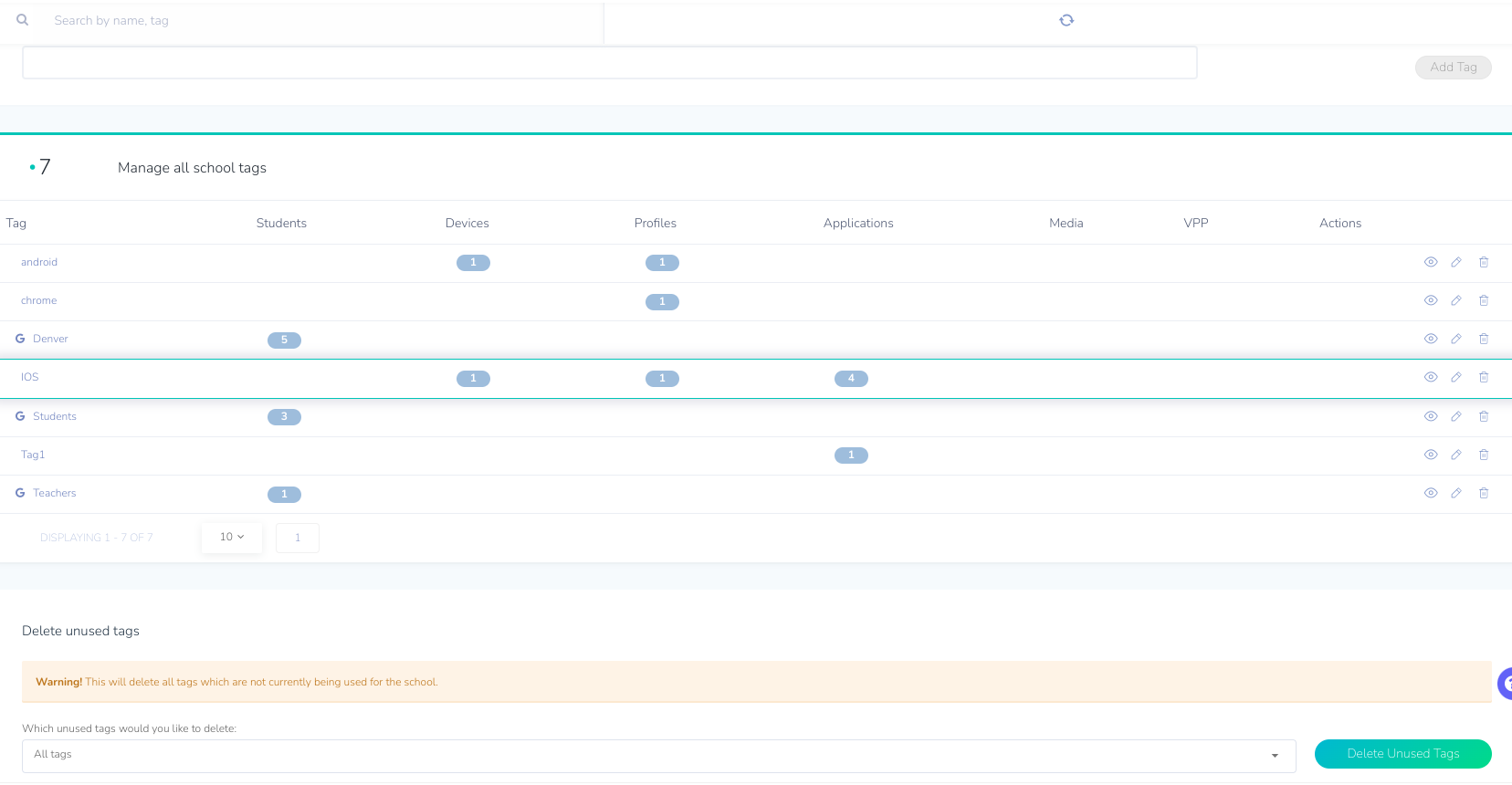This screenshot has width=1512, height=785.
Task: Open the android tag link
Action: [39, 262]
